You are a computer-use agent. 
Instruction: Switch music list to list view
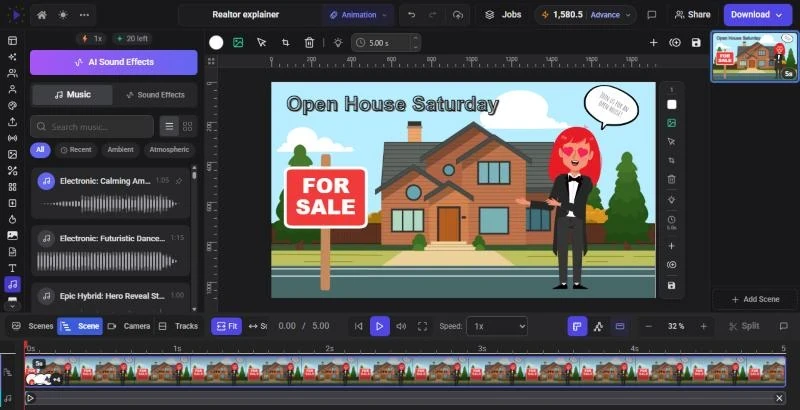pos(169,126)
